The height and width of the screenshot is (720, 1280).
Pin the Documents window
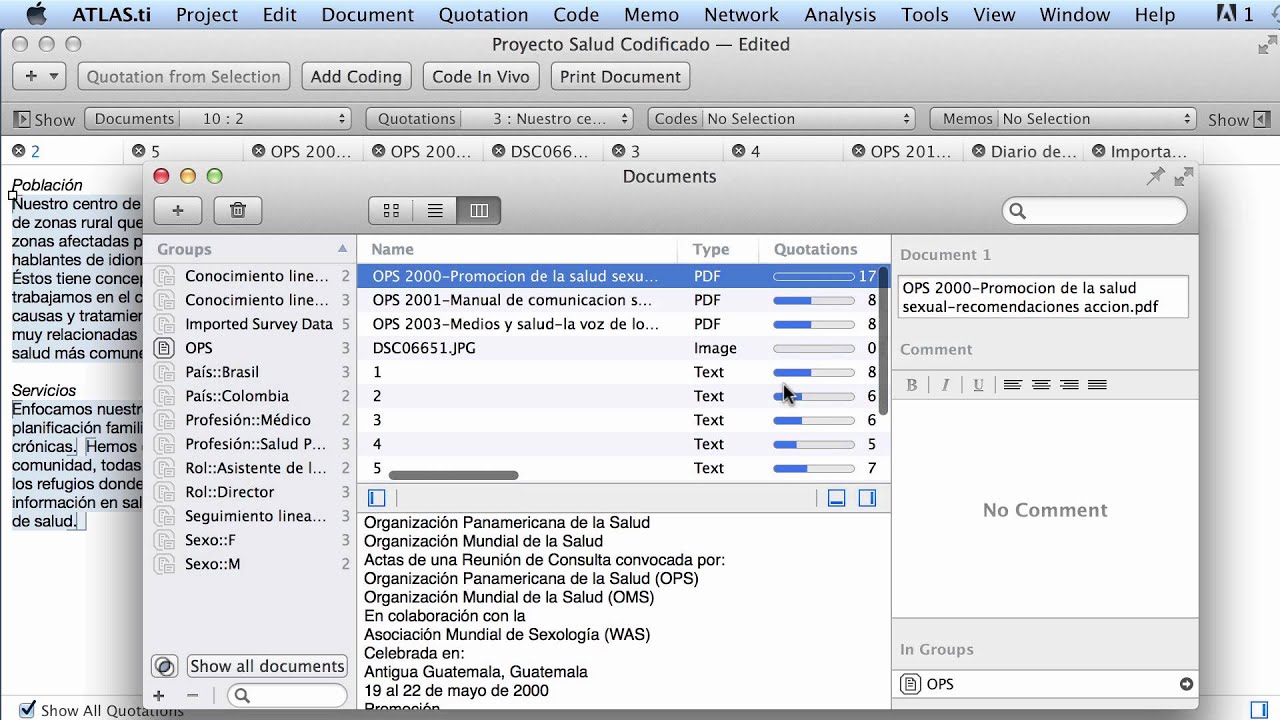tap(1155, 176)
